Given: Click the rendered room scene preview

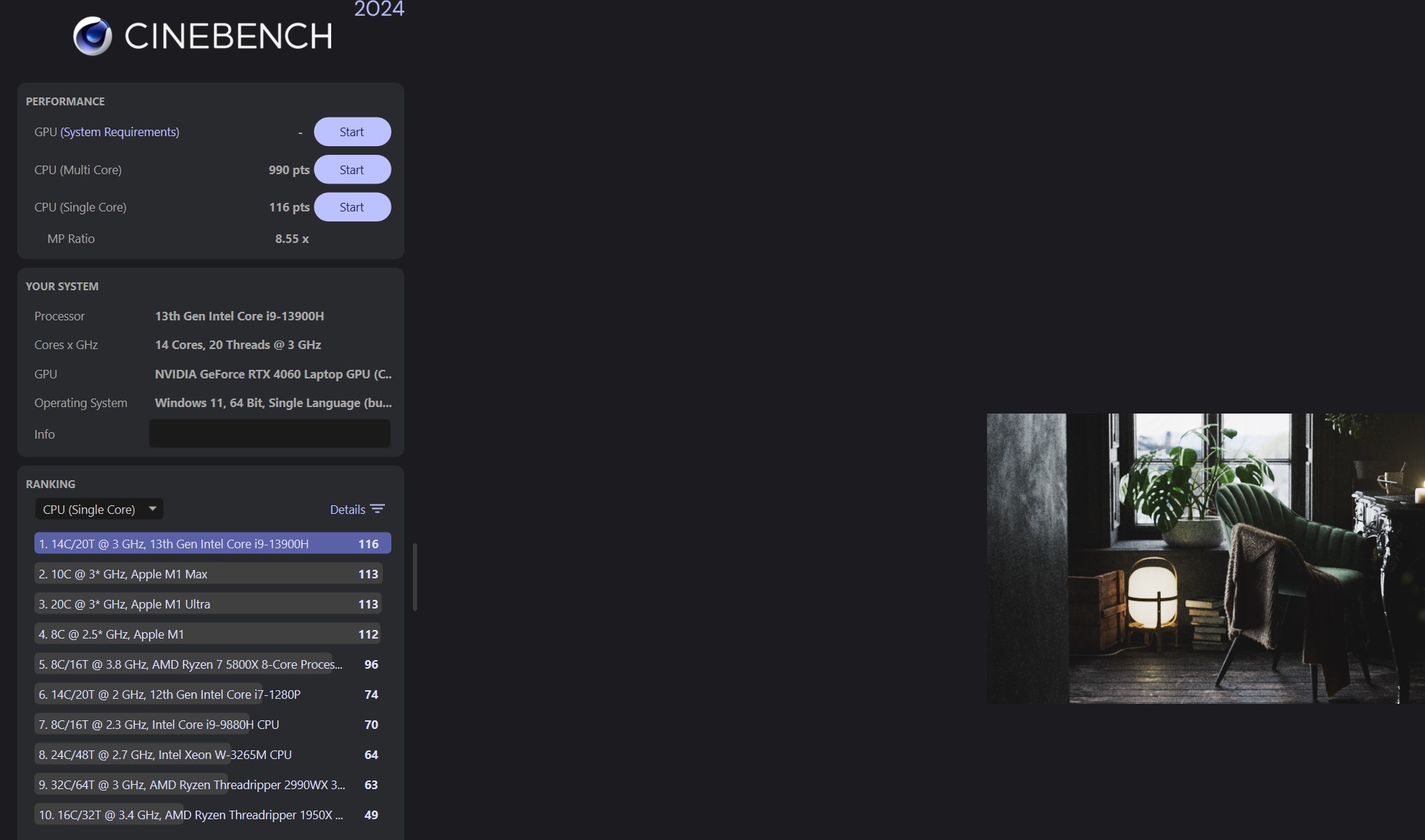Looking at the screenshot, I should pos(1204,558).
